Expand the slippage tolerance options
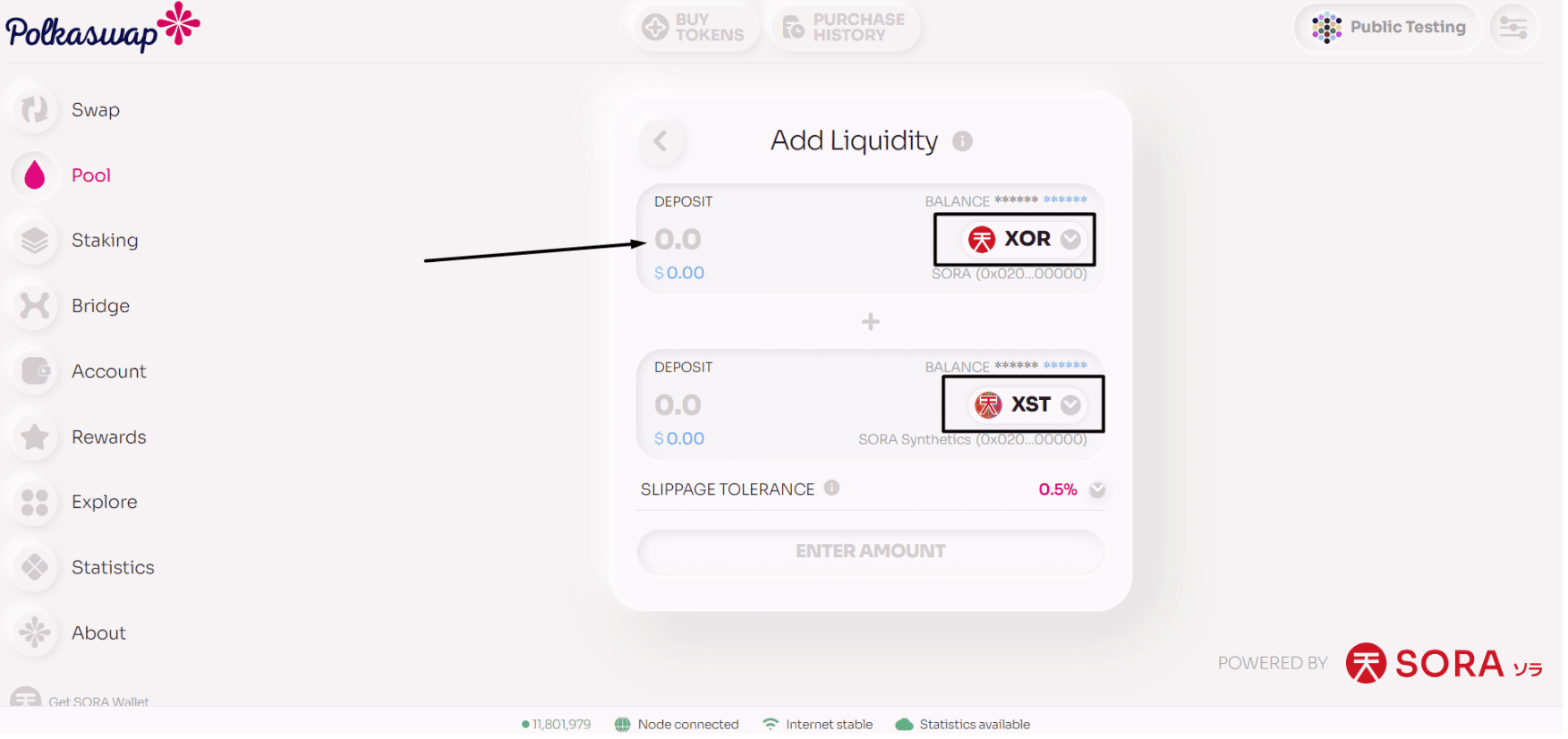Screen dimensions: 1568x739 coord(1097,490)
